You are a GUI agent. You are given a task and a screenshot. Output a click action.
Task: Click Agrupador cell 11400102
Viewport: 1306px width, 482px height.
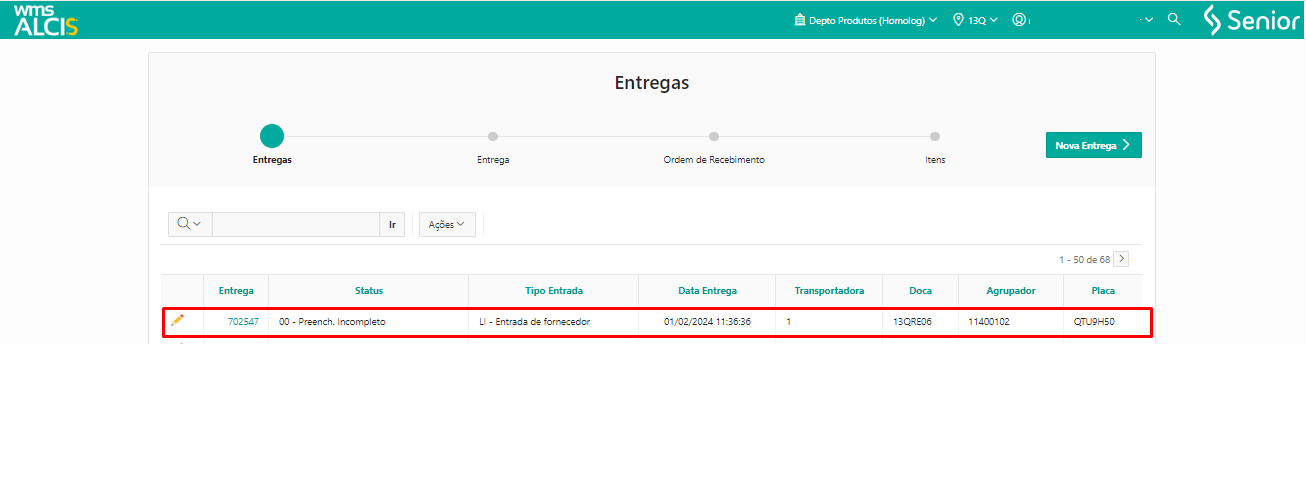[x=989, y=322]
